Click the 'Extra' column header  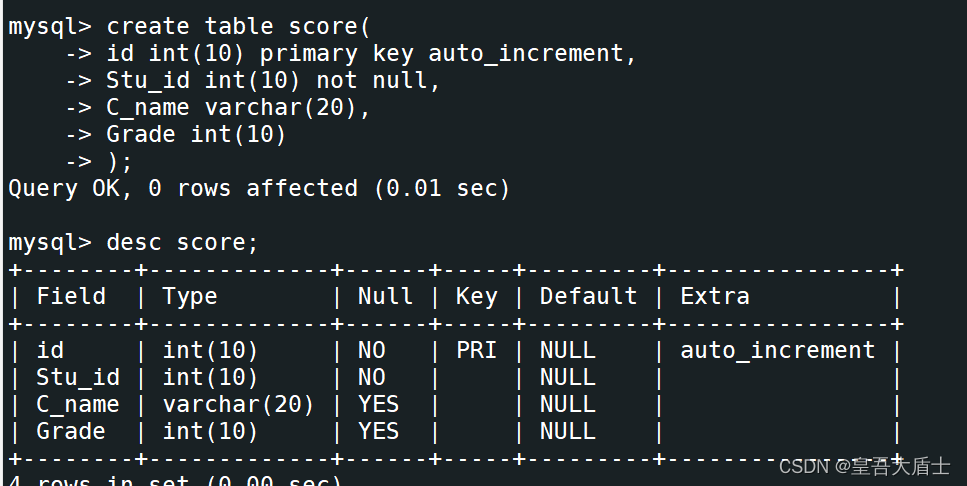click(715, 296)
